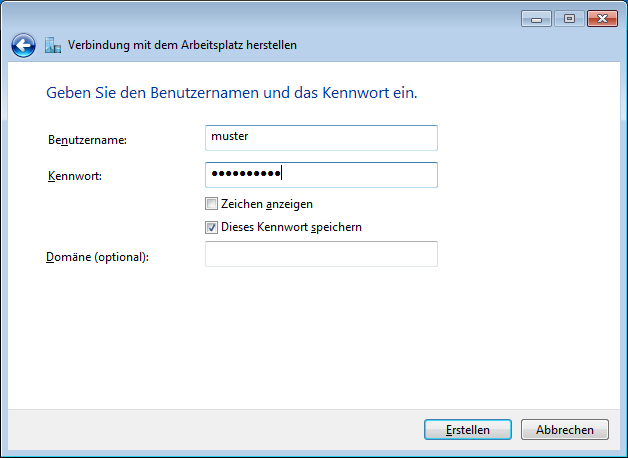
Task: Focus the Benutzername field containing muster
Action: (321, 138)
